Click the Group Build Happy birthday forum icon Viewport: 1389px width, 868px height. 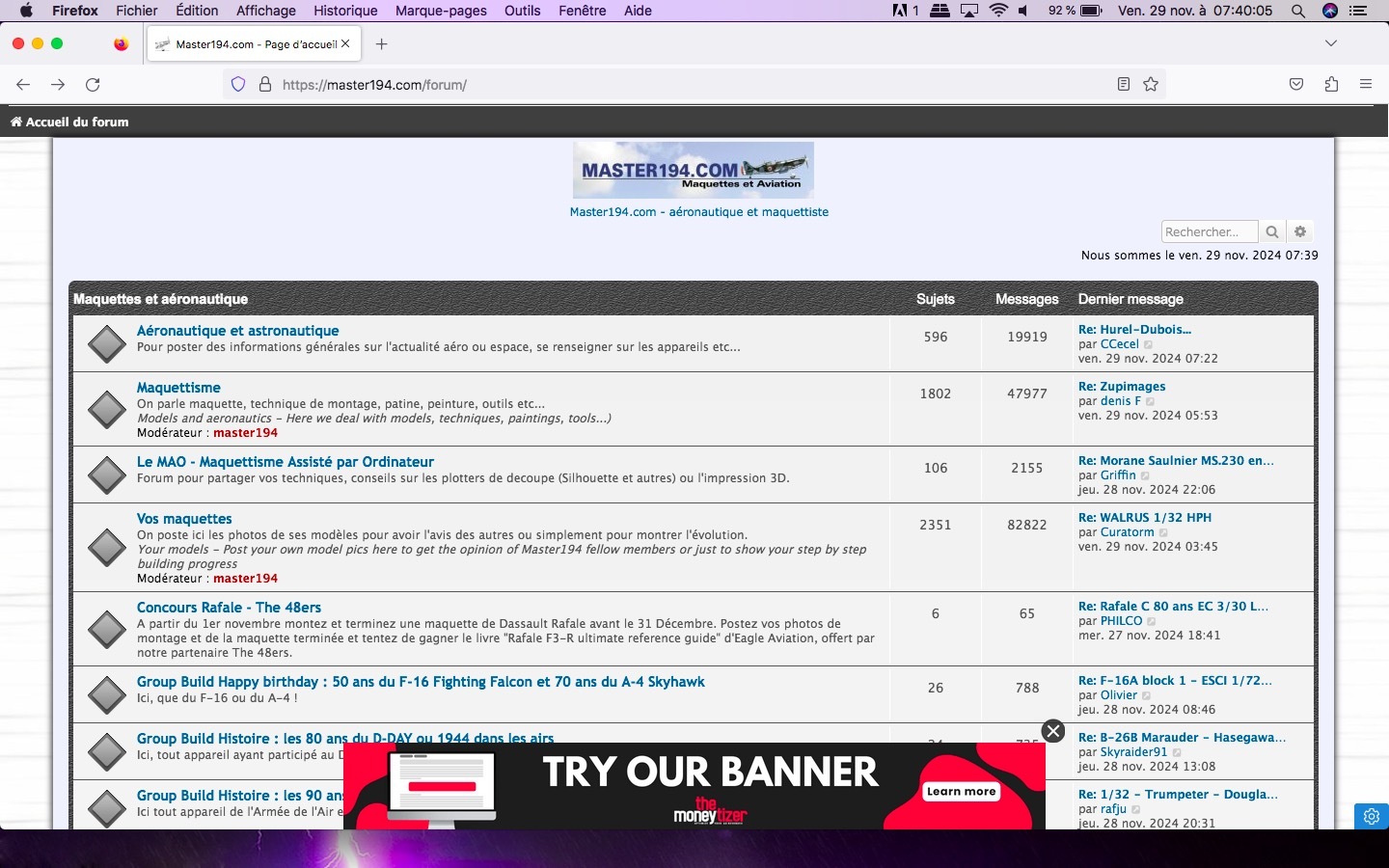106,694
